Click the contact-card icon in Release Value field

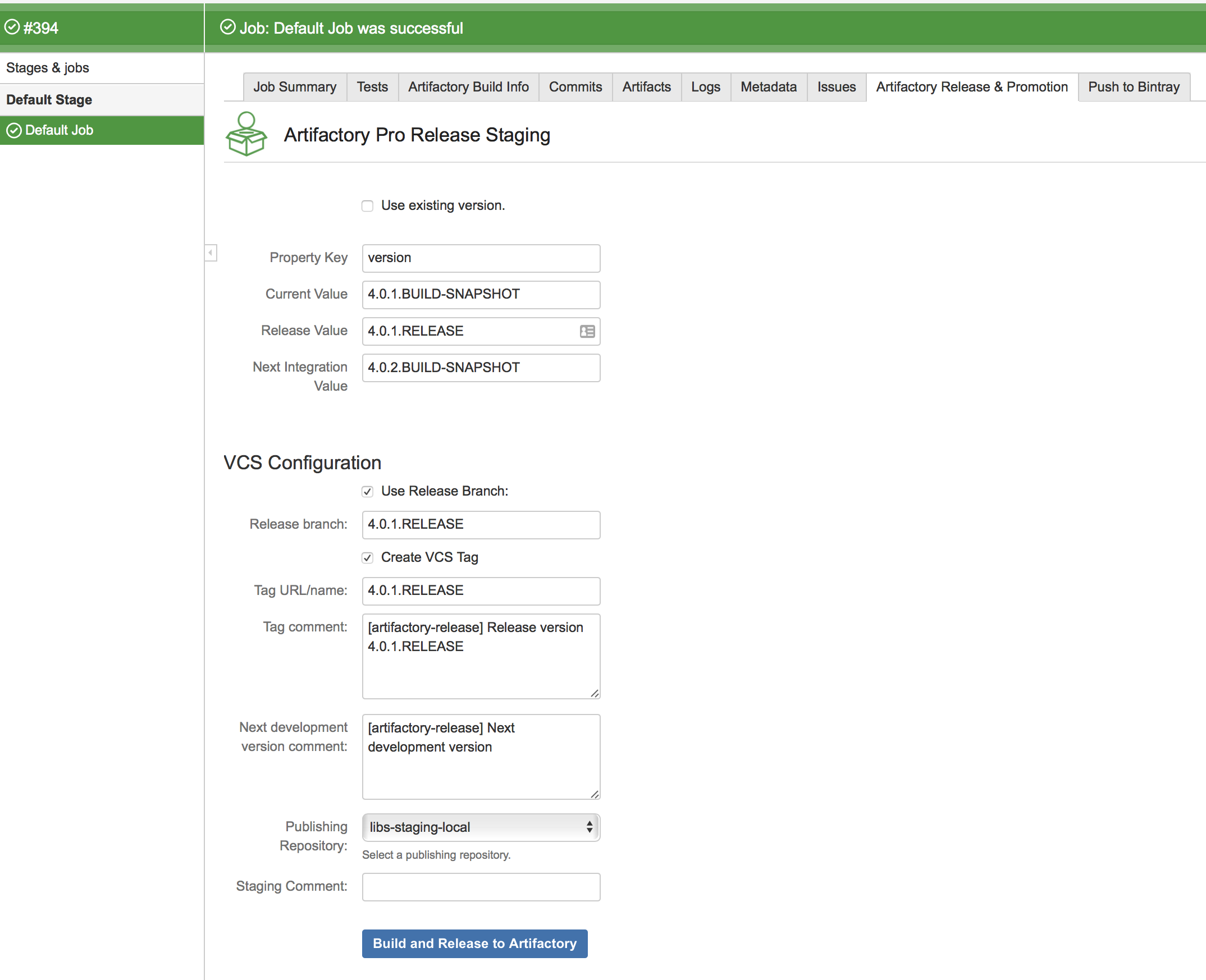[x=587, y=331]
